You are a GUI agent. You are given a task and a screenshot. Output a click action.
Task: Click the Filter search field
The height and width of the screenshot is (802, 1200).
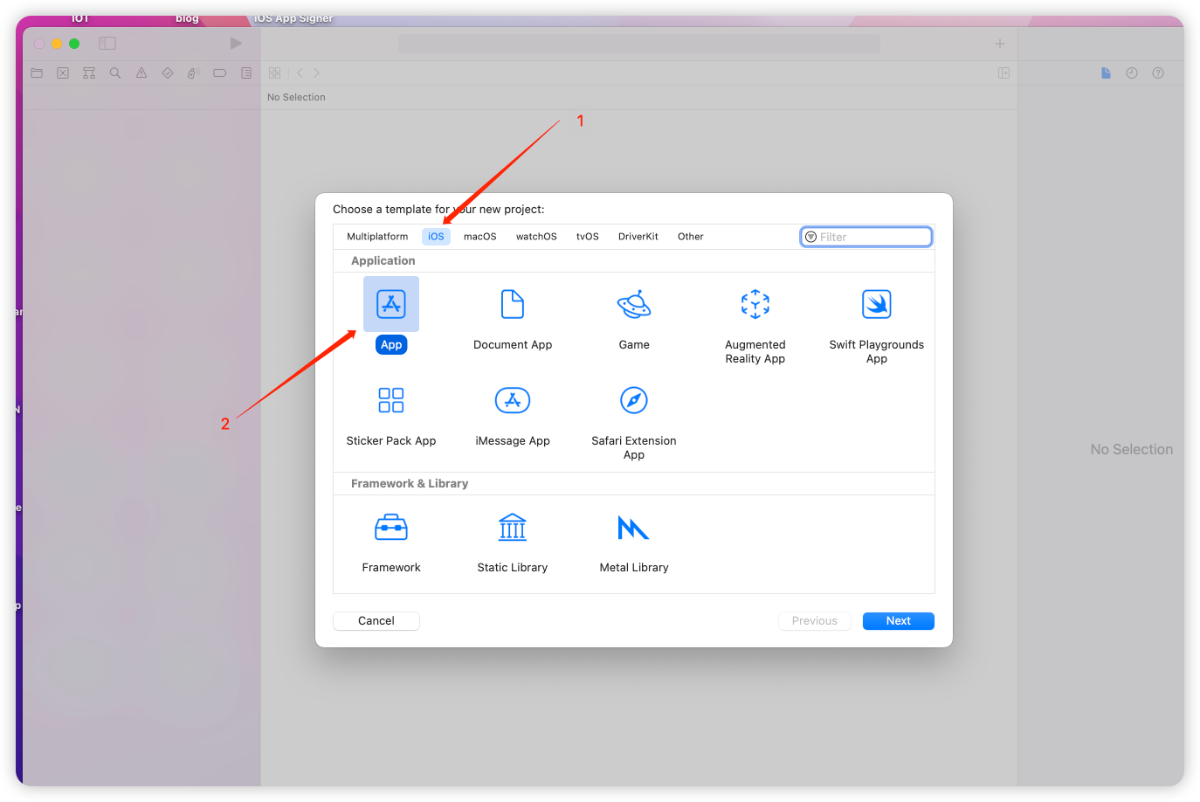[x=866, y=237]
